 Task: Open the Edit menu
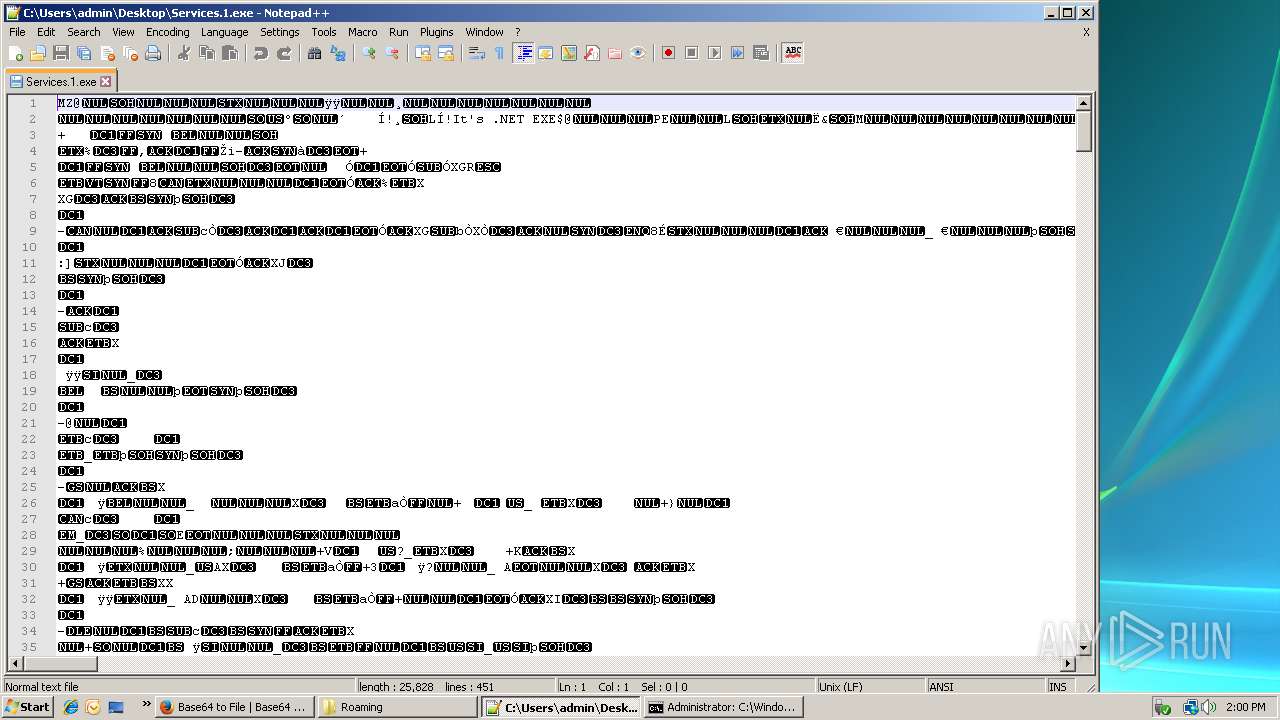[46, 32]
